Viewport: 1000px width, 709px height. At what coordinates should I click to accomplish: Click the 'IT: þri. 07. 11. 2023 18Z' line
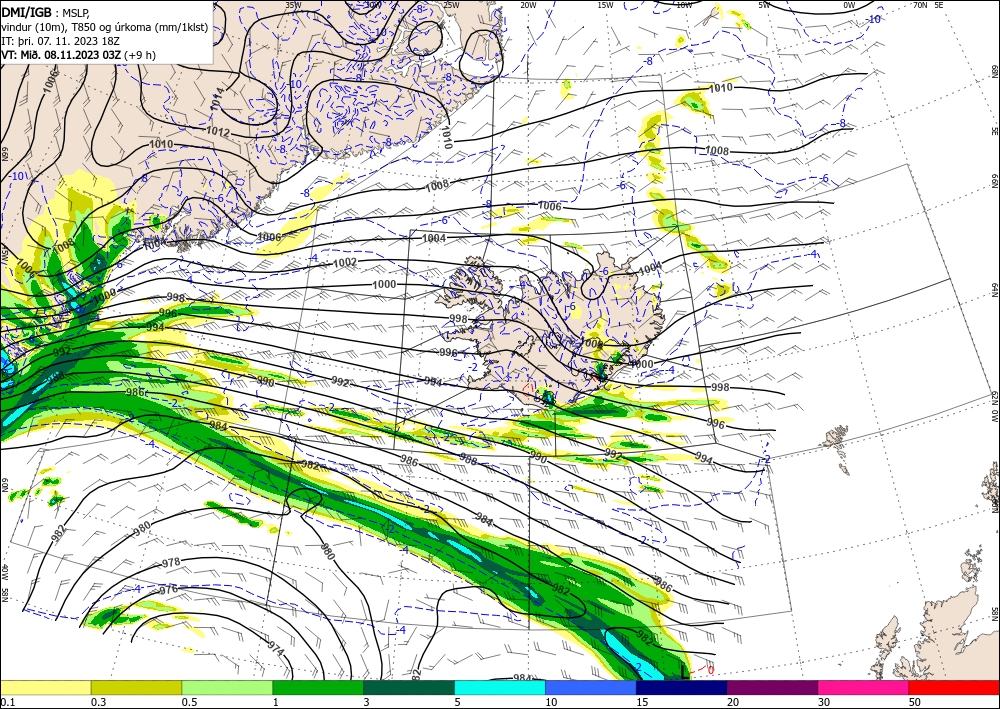pyautogui.click(x=60, y=40)
